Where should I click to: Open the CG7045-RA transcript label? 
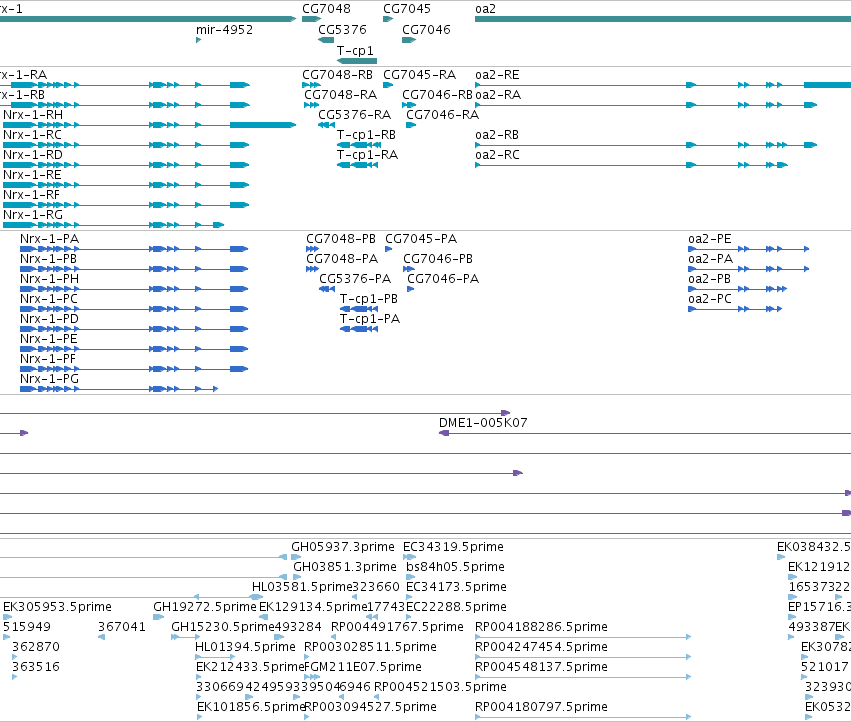click(419, 74)
